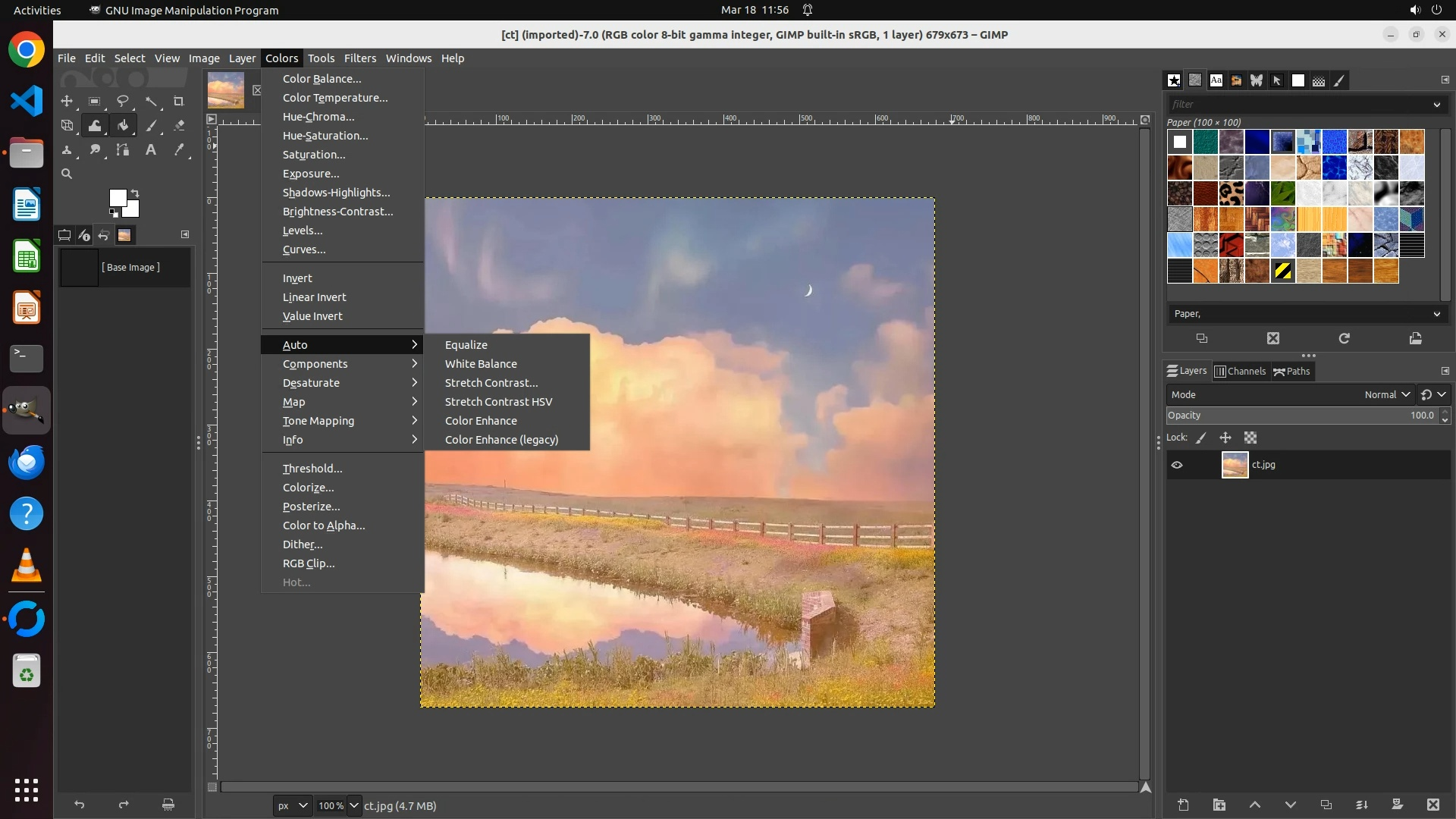Toggle lock pixels brush icon
The width and height of the screenshot is (1456, 819).
click(1201, 438)
